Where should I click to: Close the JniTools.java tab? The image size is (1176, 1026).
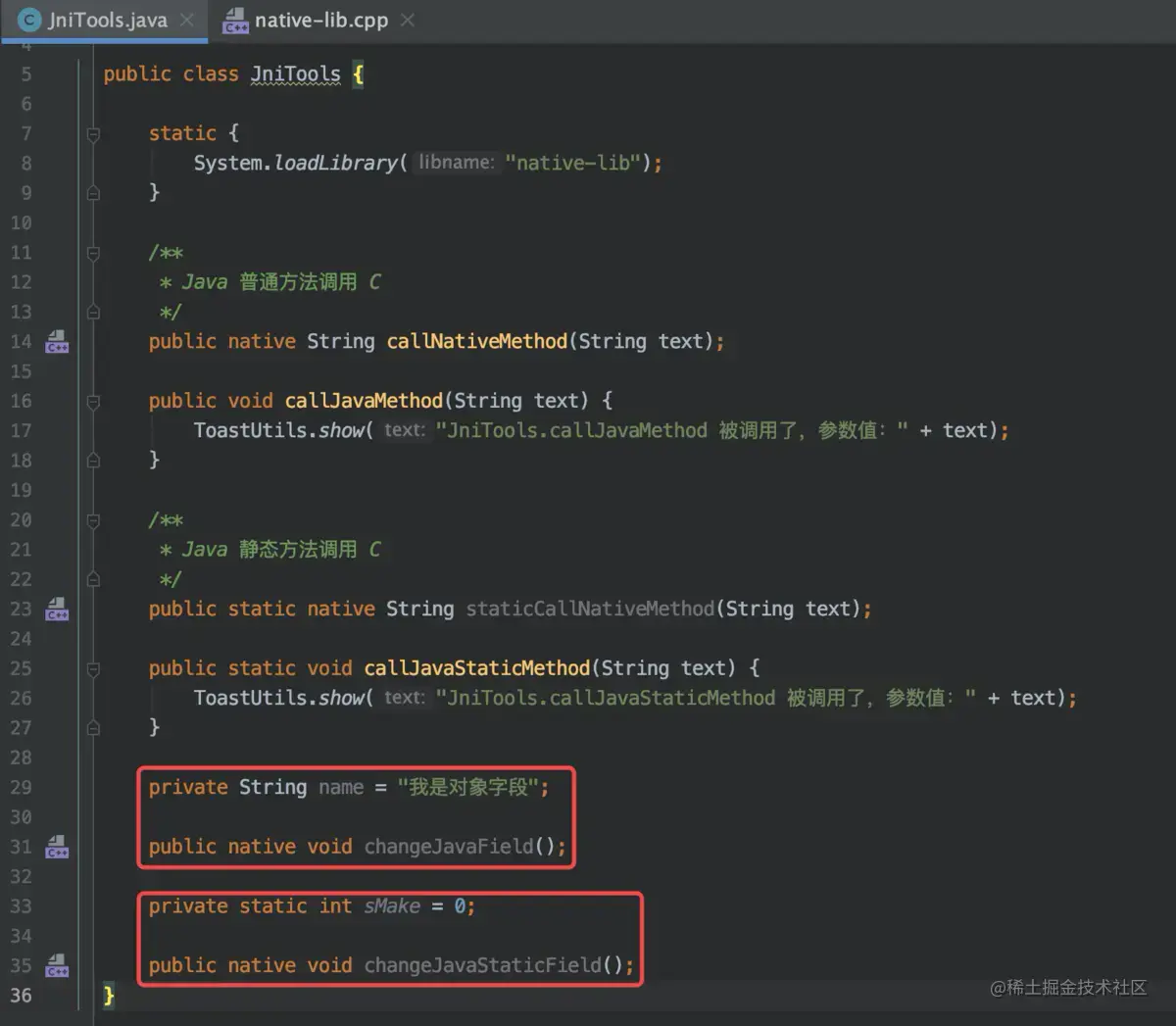[186, 20]
